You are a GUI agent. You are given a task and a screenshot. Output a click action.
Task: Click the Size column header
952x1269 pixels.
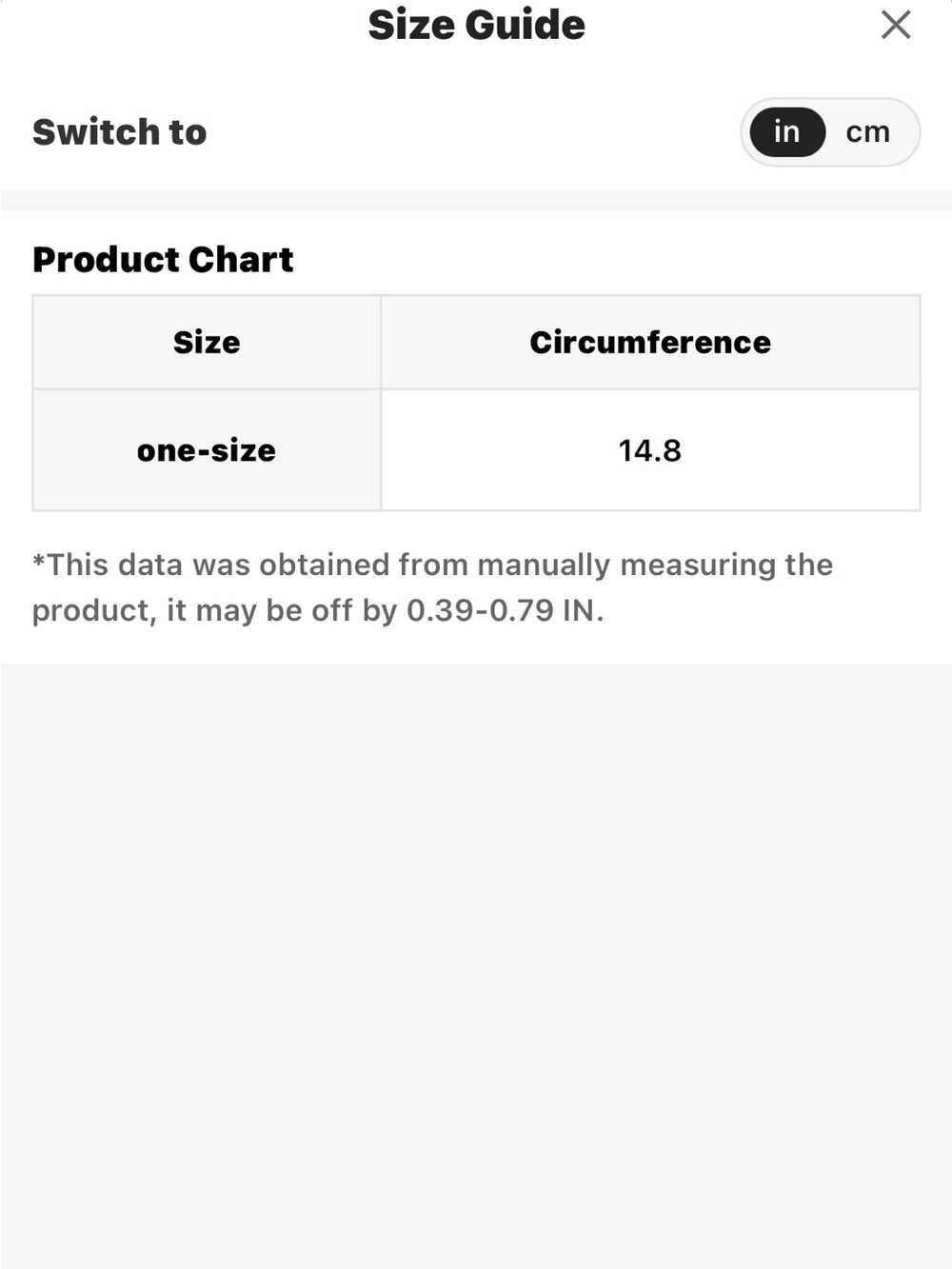coord(207,342)
